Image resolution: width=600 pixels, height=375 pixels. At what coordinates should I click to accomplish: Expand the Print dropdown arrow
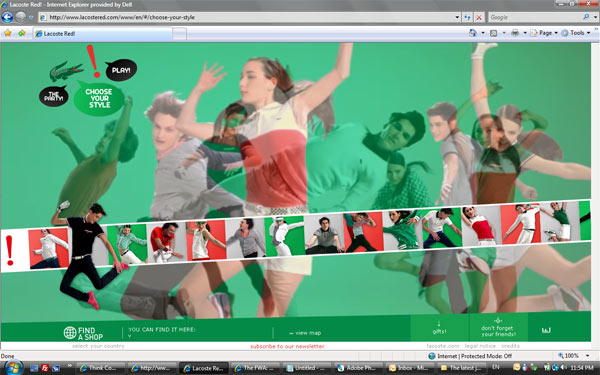tap(525, 33)
